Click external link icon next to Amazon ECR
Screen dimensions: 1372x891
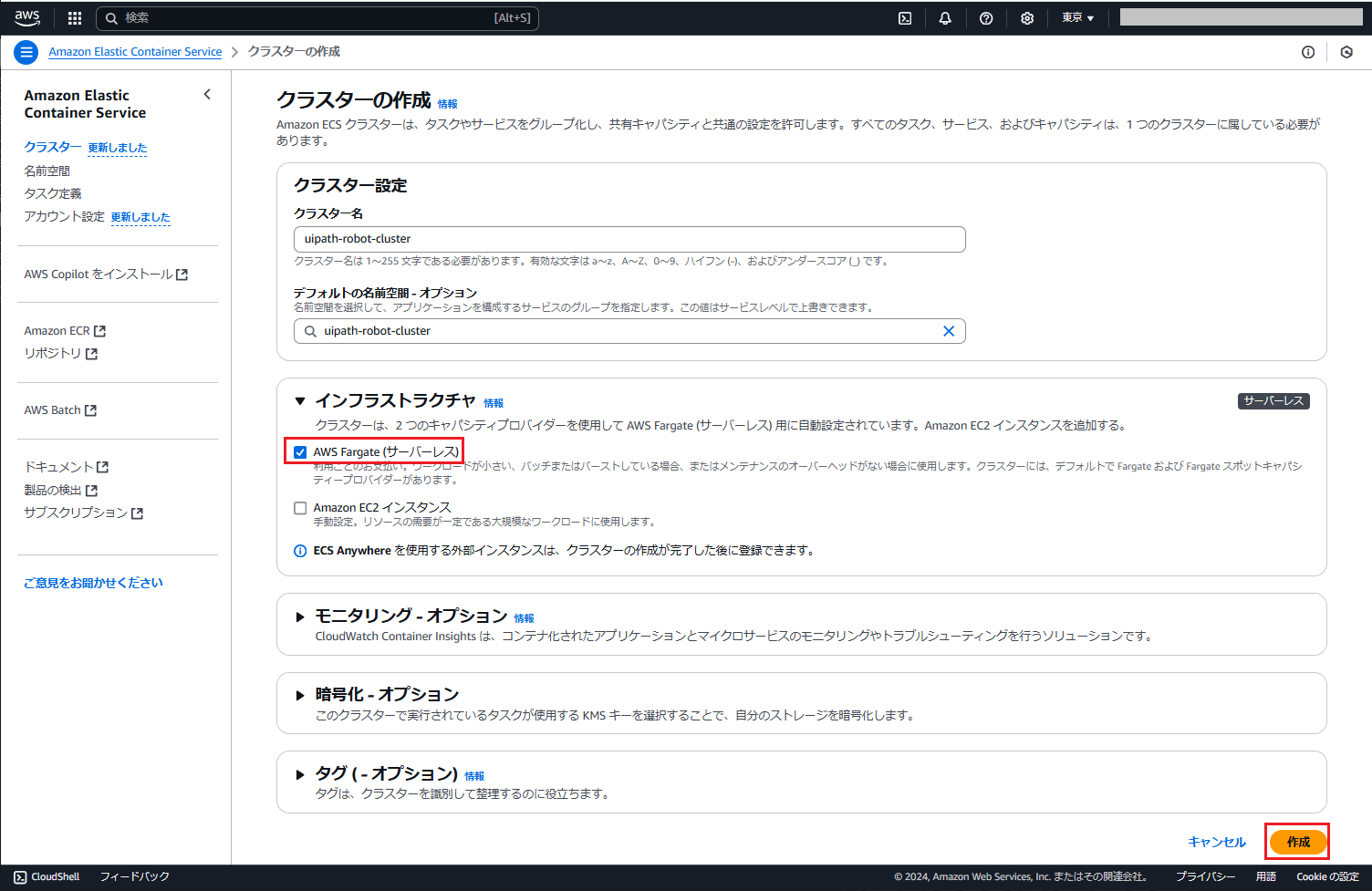[100, 331]
